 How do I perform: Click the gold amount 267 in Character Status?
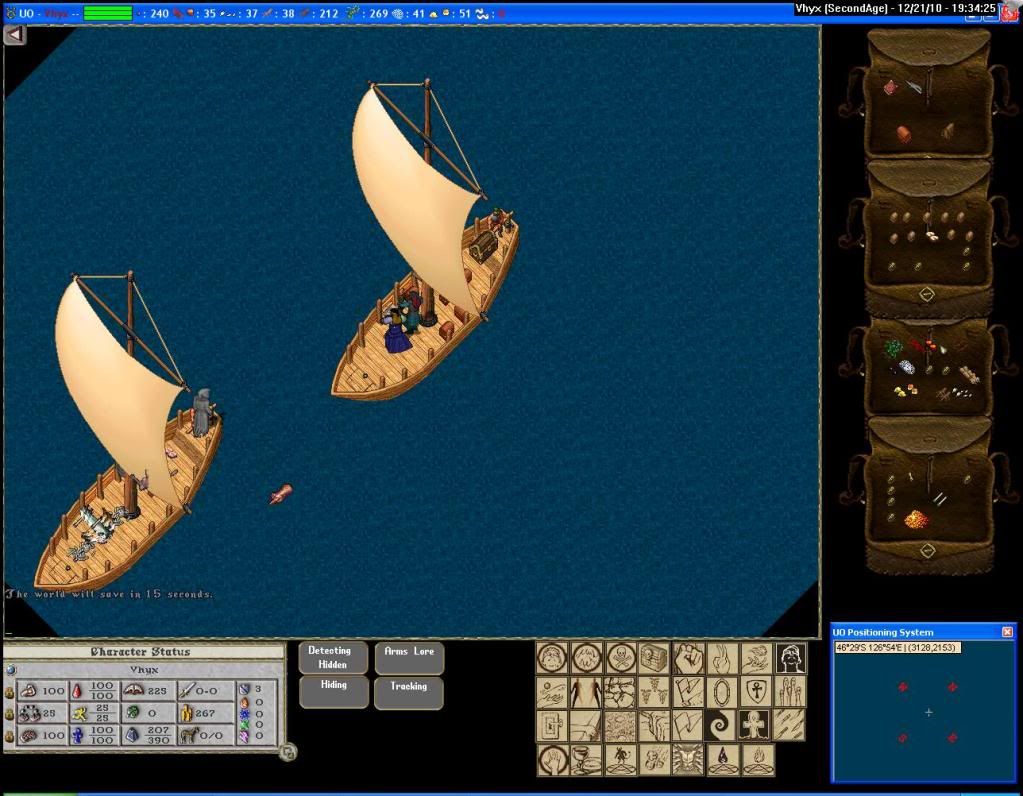[x=206, y=713]
